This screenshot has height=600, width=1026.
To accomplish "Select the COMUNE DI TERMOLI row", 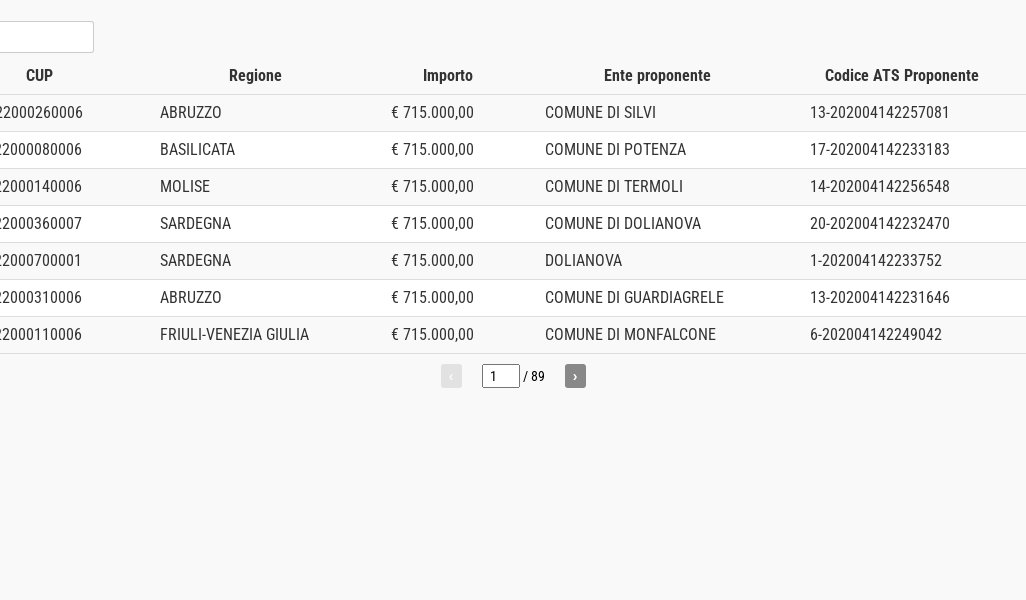I will [x=613, y=187].
